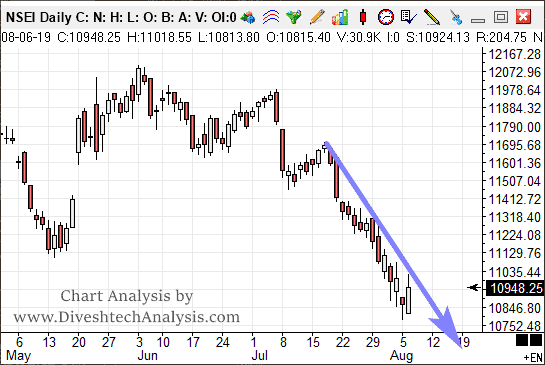Click the green funnel filter icon
545x365 pixels.
pos(294,17)
